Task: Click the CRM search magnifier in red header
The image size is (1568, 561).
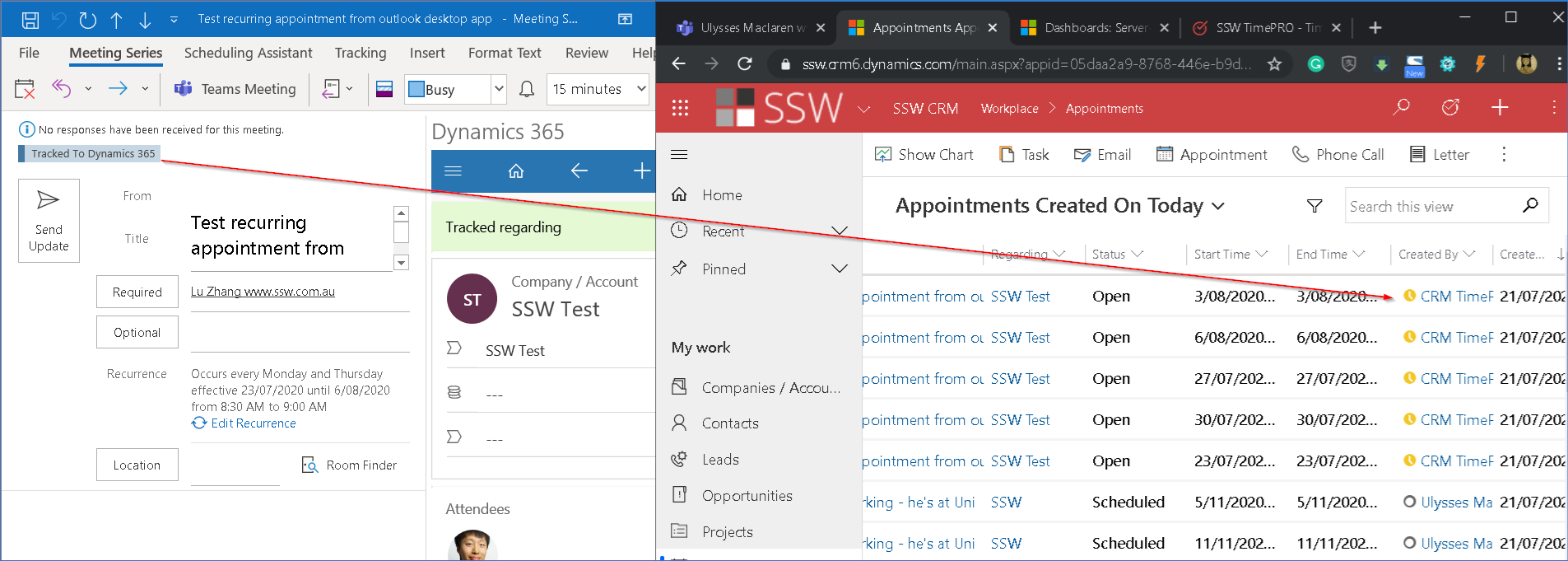Action: [x=1401, y=107]
